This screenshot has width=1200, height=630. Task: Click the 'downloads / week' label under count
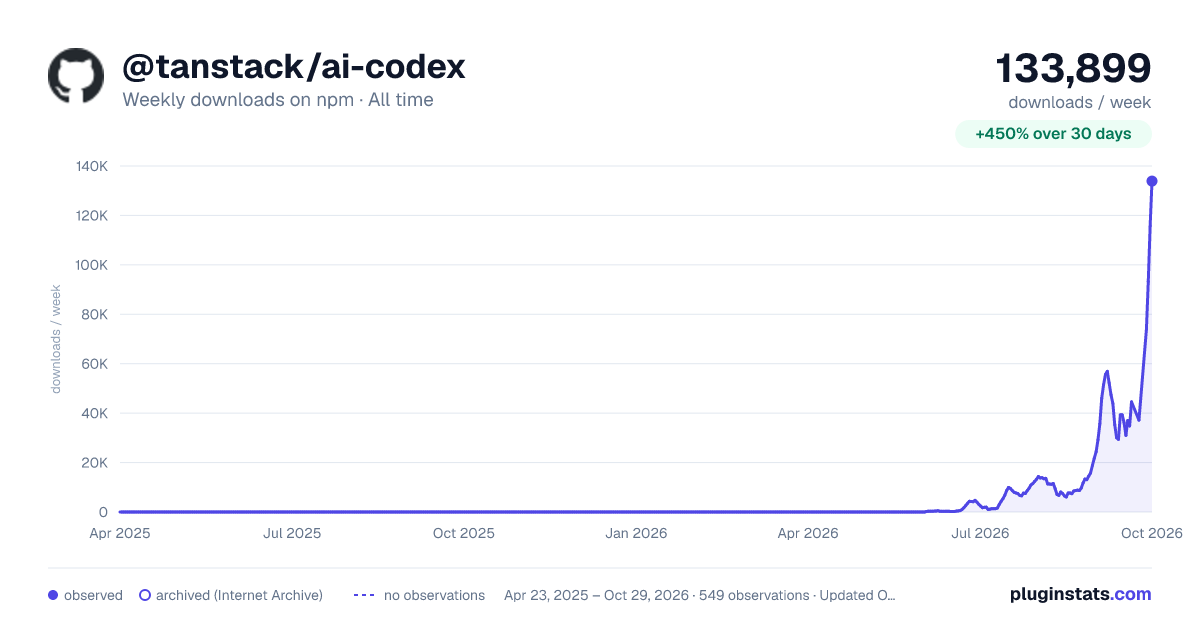click(1080, 102)
